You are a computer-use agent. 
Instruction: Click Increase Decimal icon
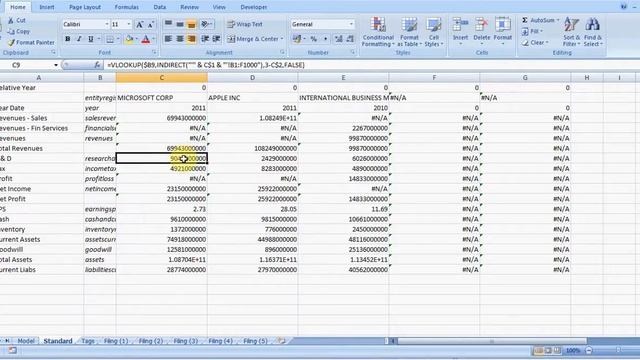338,39
